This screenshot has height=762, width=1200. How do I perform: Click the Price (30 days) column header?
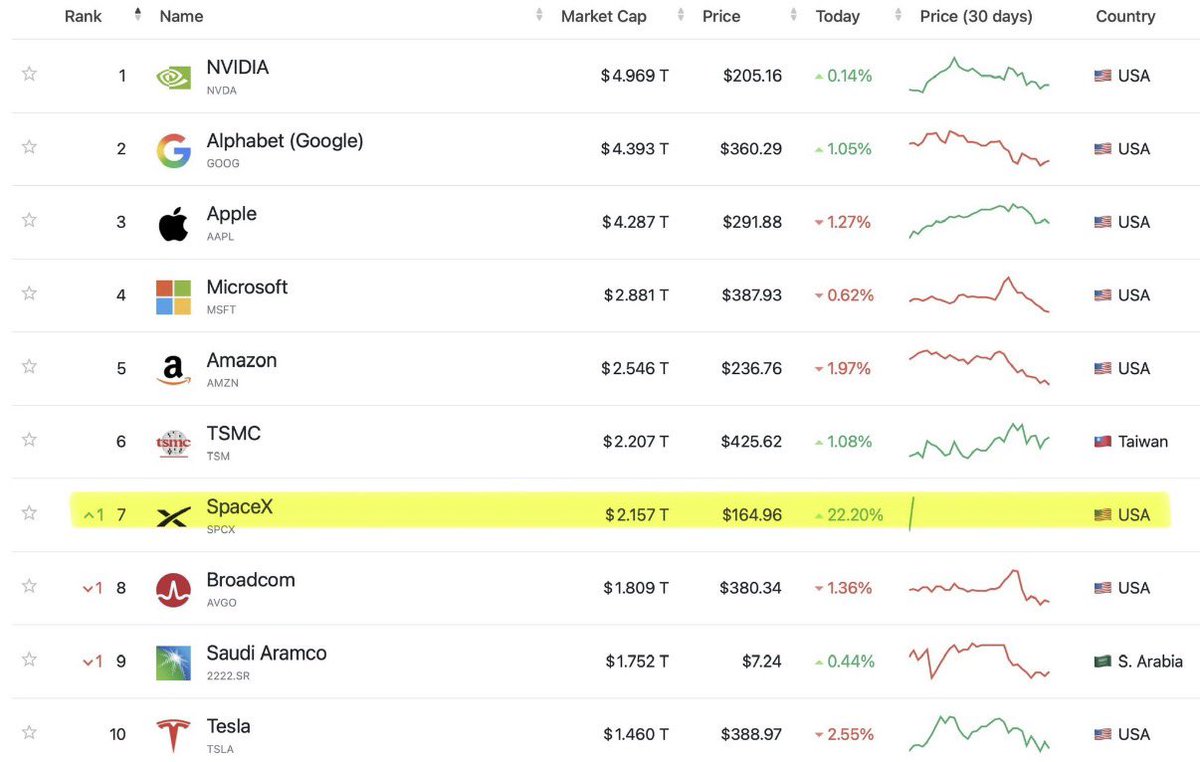(976, 16)
